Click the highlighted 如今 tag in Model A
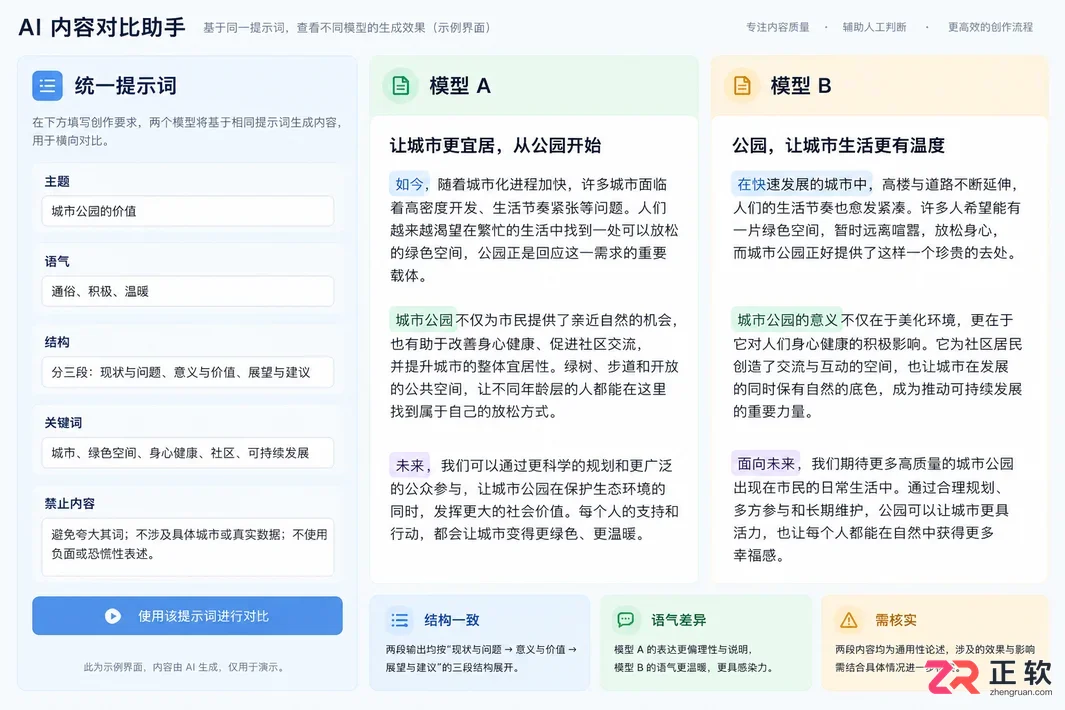The height and width of the screenshot is (710, 1065). click(410, 184)
